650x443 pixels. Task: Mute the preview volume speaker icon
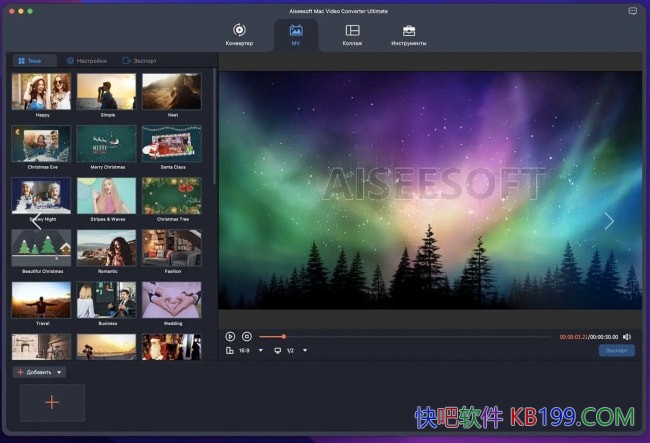(627, 337)
